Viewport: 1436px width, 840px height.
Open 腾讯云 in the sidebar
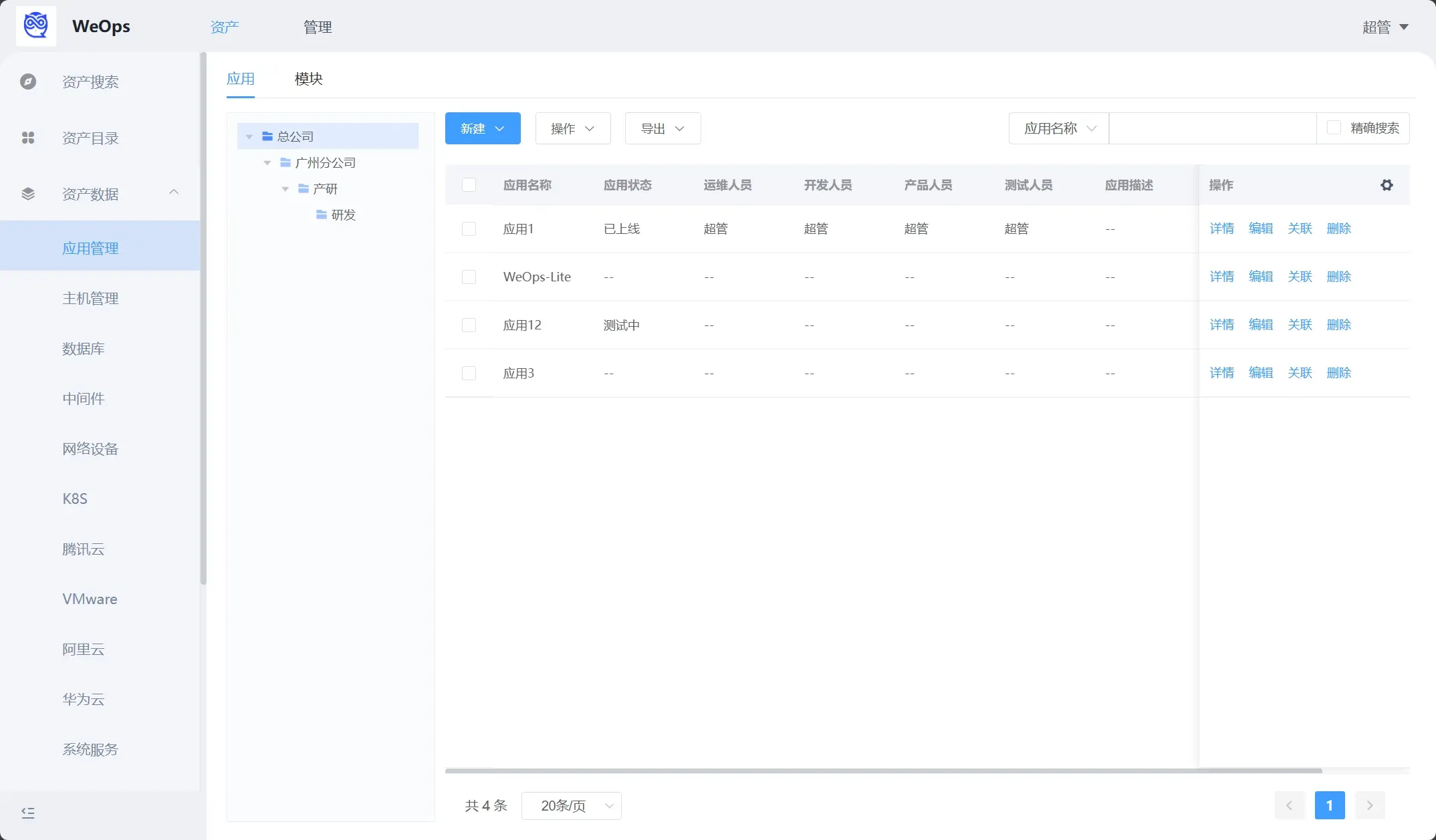coord(100,549)
